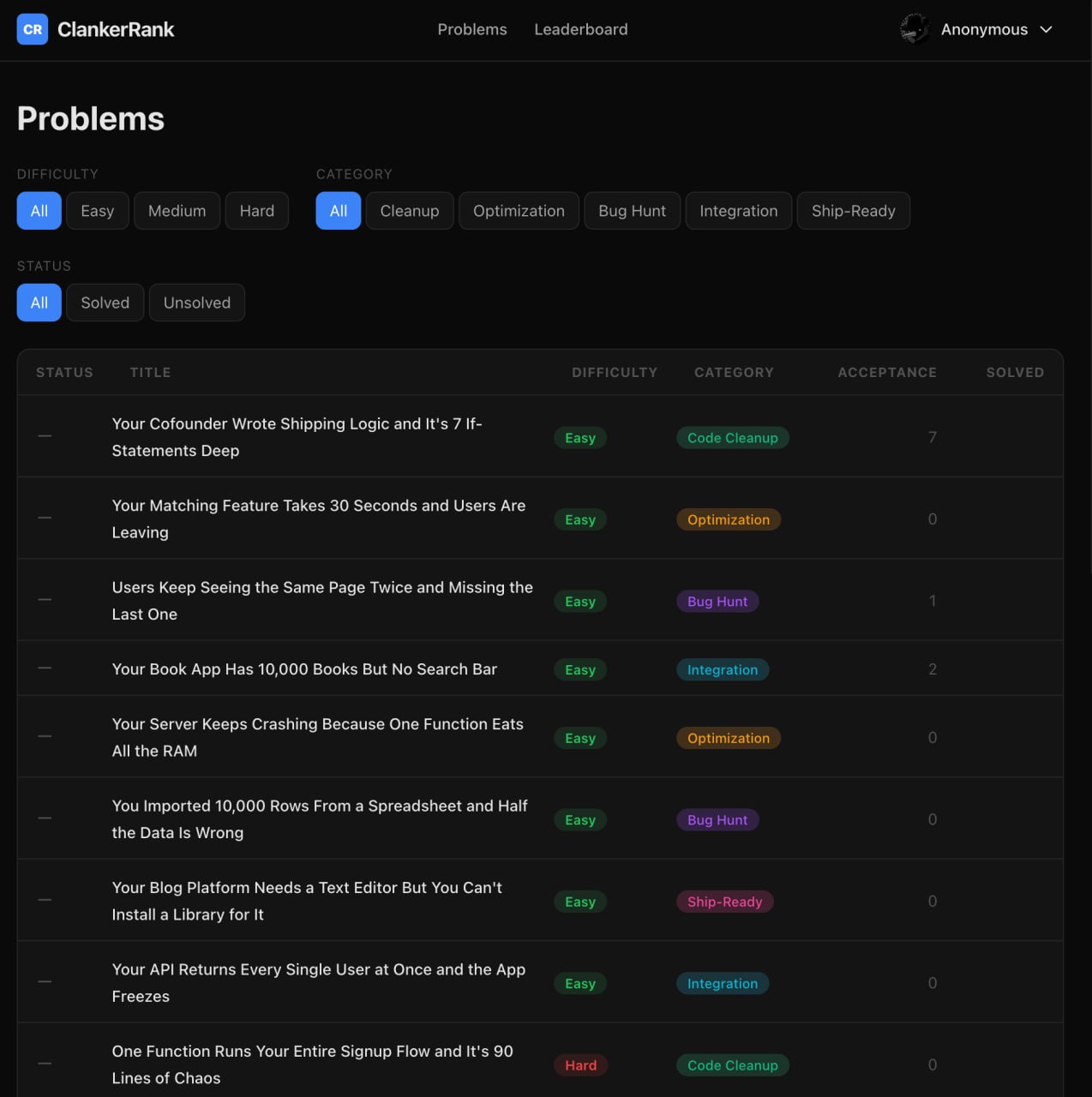
Task: Click Bug Hunt tag in Same Page Twice row
Action: click(x=717, y=602)
